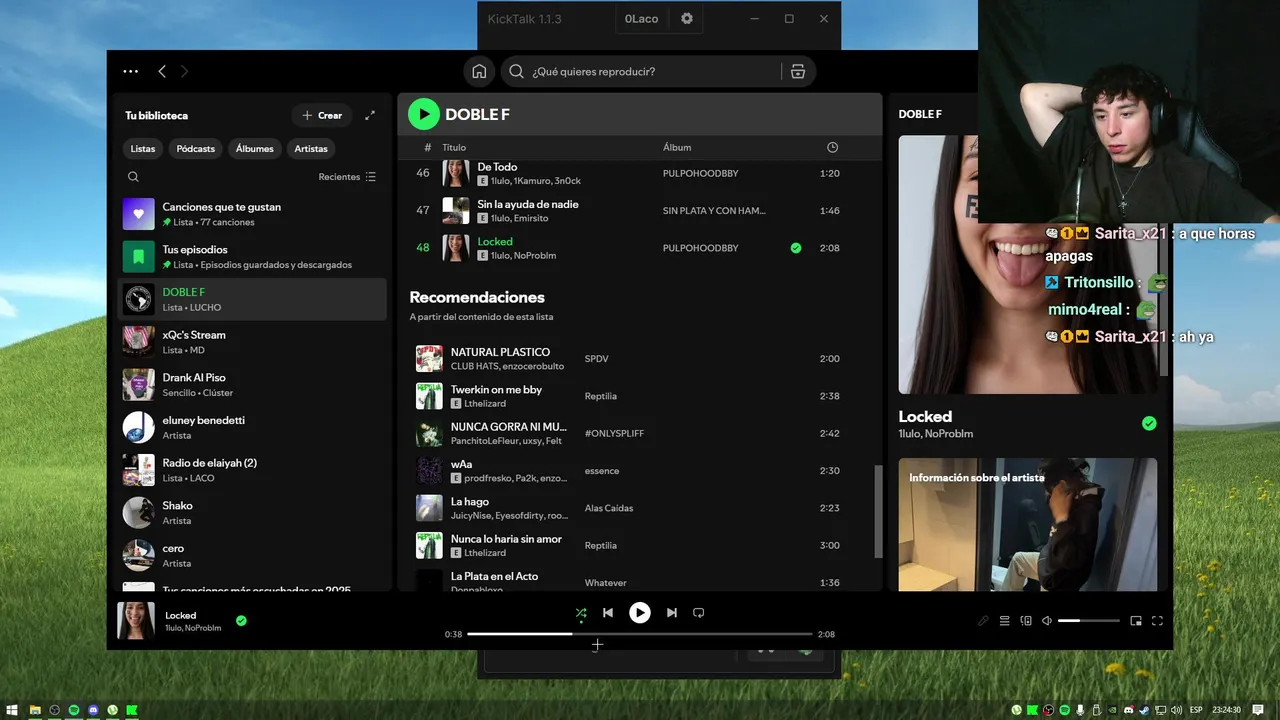
Task: Open the artist eluney benedetti
Action: [252, 428]
